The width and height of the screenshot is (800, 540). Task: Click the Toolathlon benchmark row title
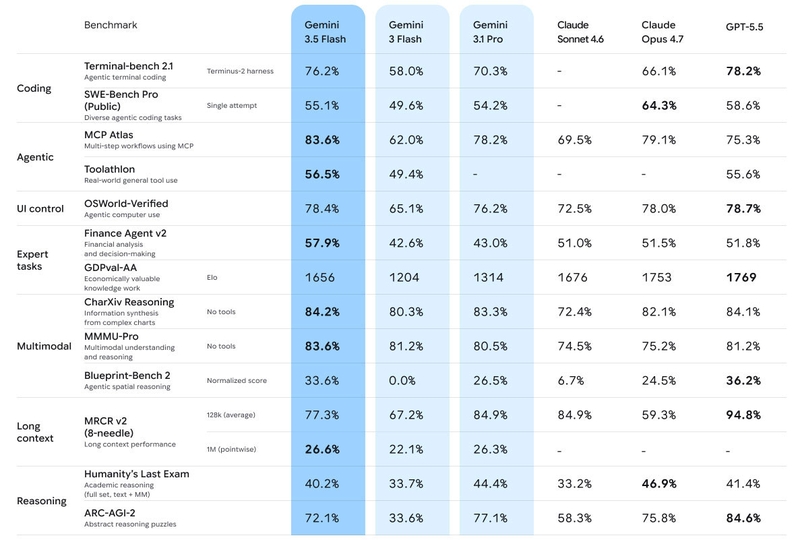point(109,169)
